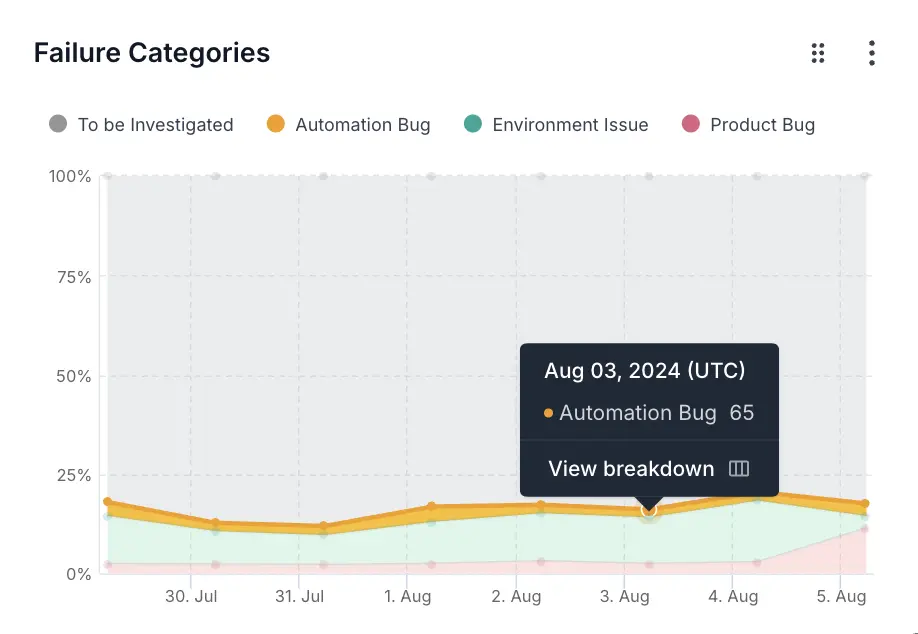918x634 pixels.
Task: Click the Aug 03, 2024 tooltip header
Action: pos(644,371)
